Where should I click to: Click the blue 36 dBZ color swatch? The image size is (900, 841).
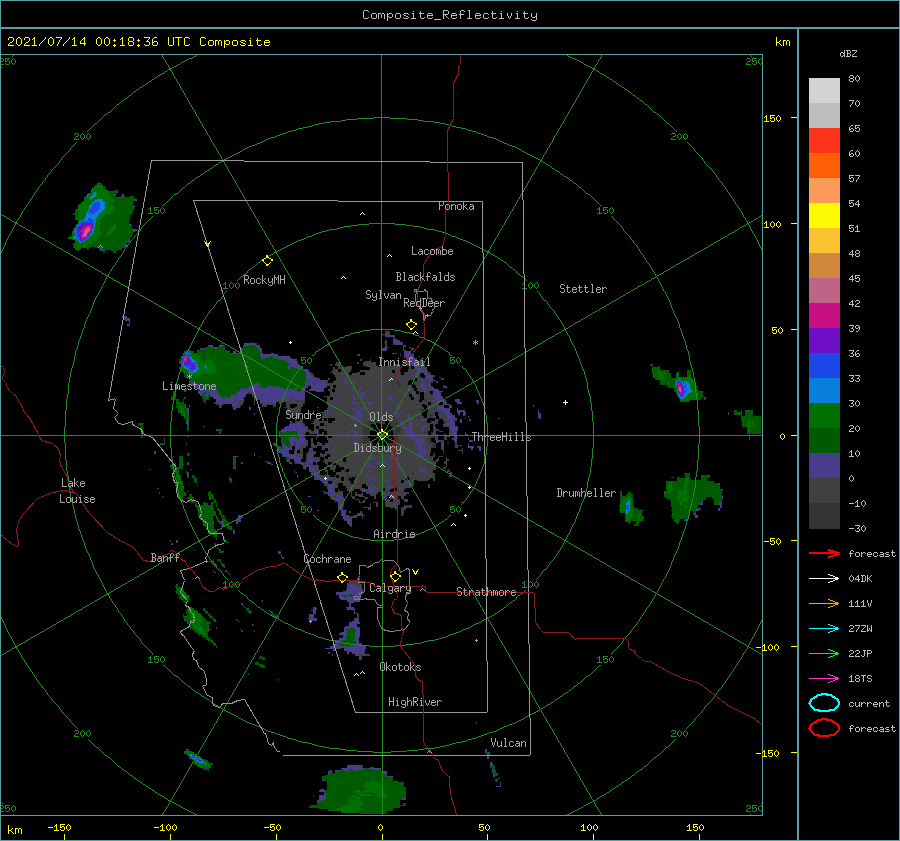(x=824, y=365)
